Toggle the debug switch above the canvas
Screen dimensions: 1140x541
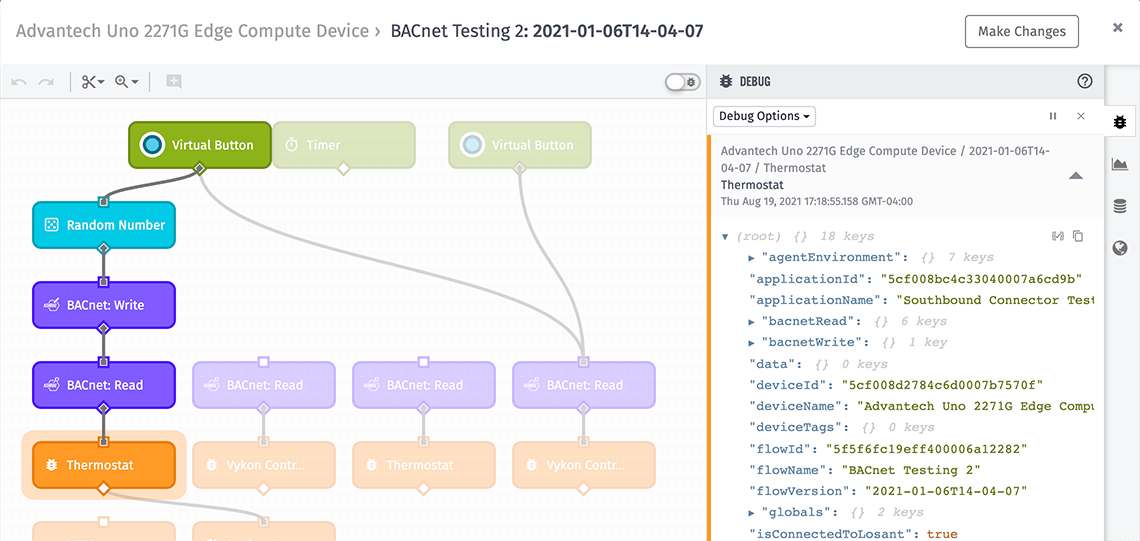(x=683, y=81)
